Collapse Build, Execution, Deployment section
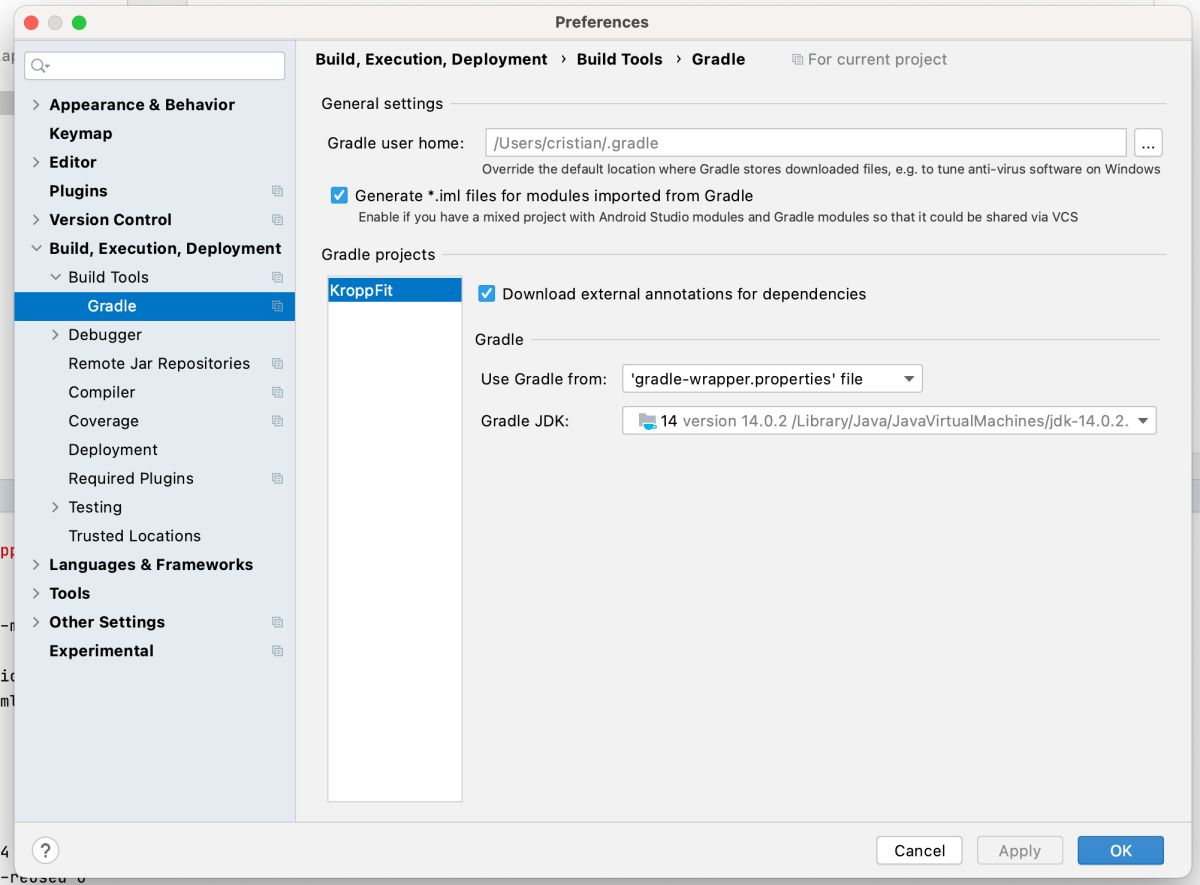The height and width of the screenshot is (885, 1200). coord(36,249)
